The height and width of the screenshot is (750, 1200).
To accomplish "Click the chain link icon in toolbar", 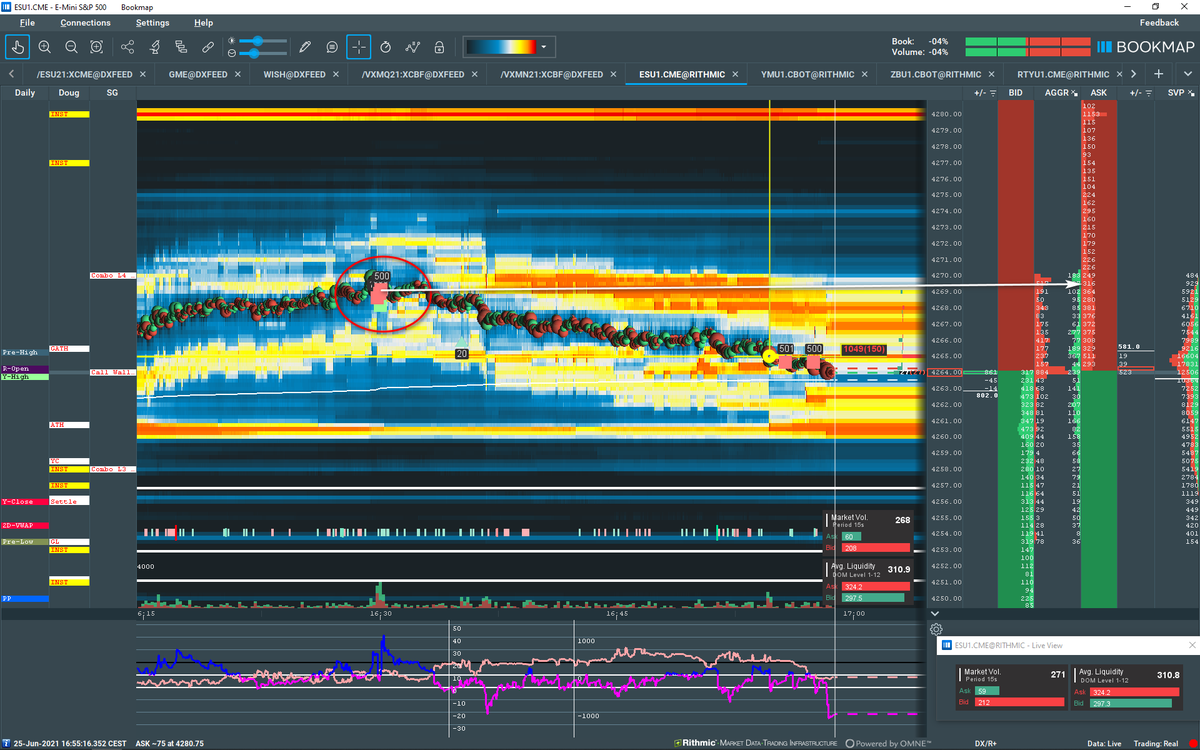I will pos(208,46).
